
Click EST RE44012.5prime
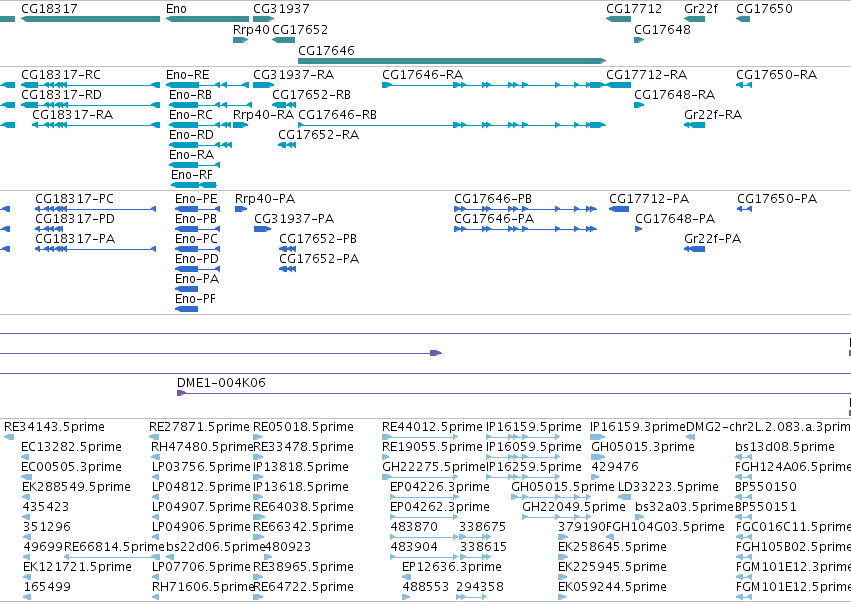click(432, 427)
